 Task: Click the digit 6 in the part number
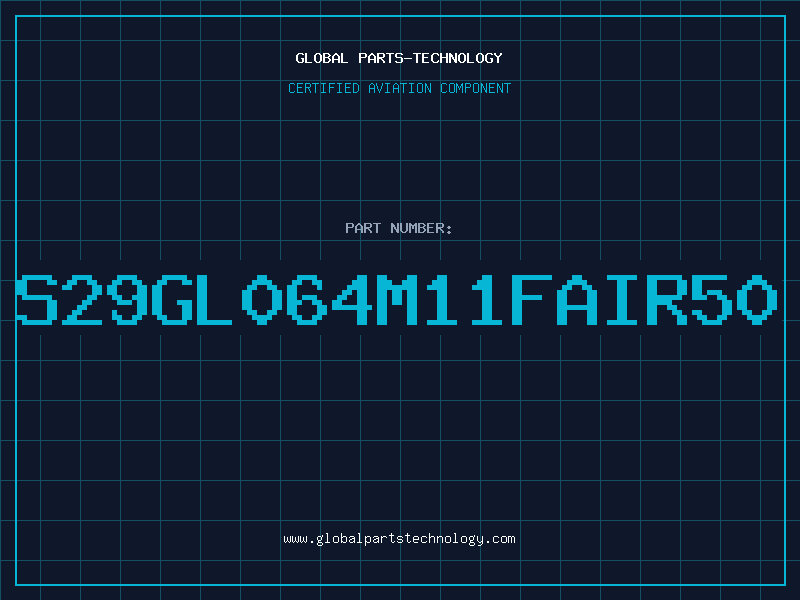[x=307, y=299]
